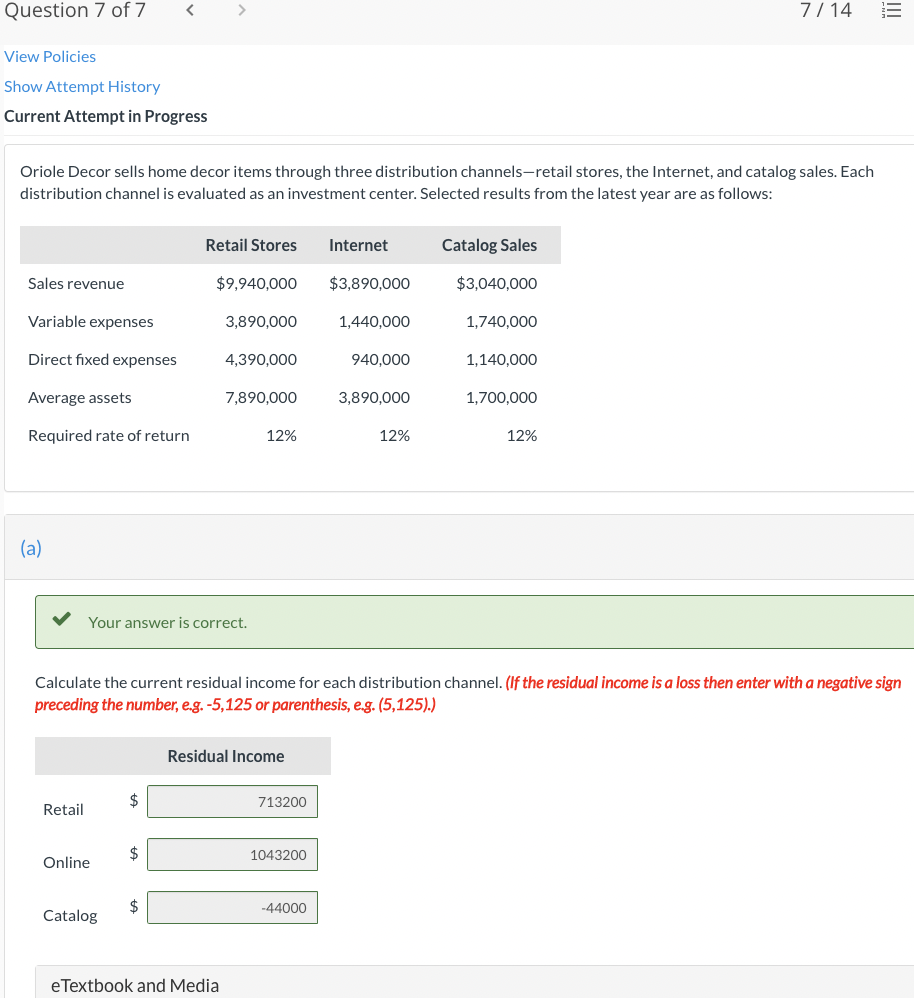Click the Online residual income field

pos(232,855)
